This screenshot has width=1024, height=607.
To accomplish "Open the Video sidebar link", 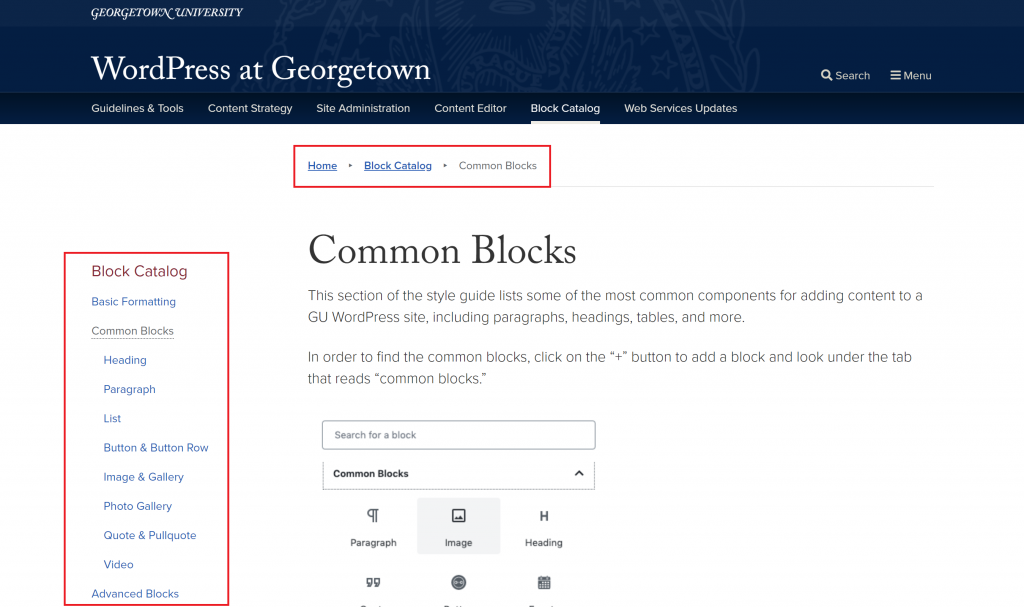I will (118, 565).
